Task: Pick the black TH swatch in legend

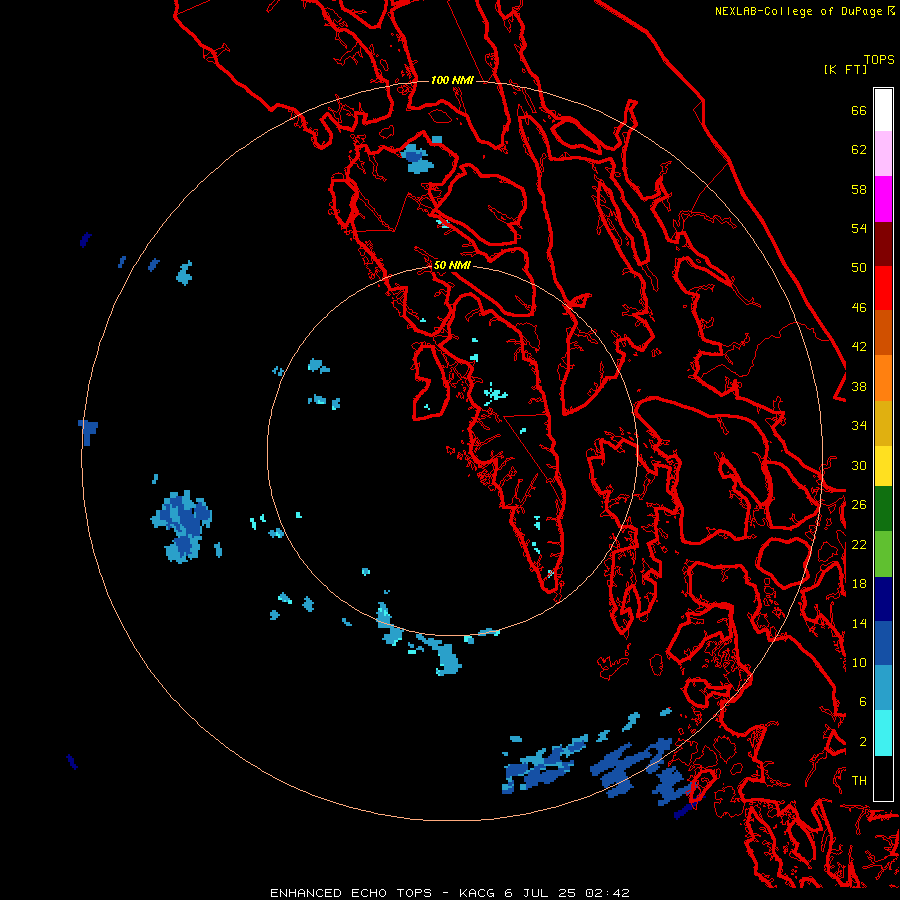Action: (x=883, y=778)
